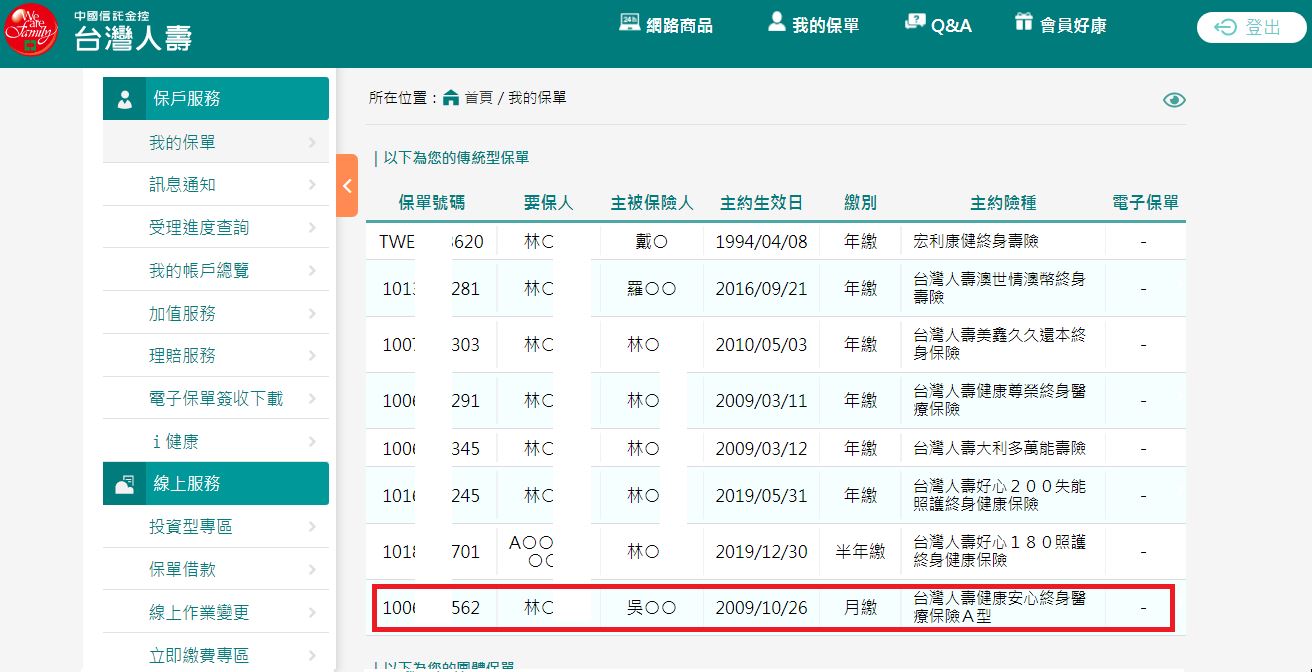This screenshot has width=1312, height=672.
Task: Click the 會員好康 gift icon
Action: [x=1022, y=22]
